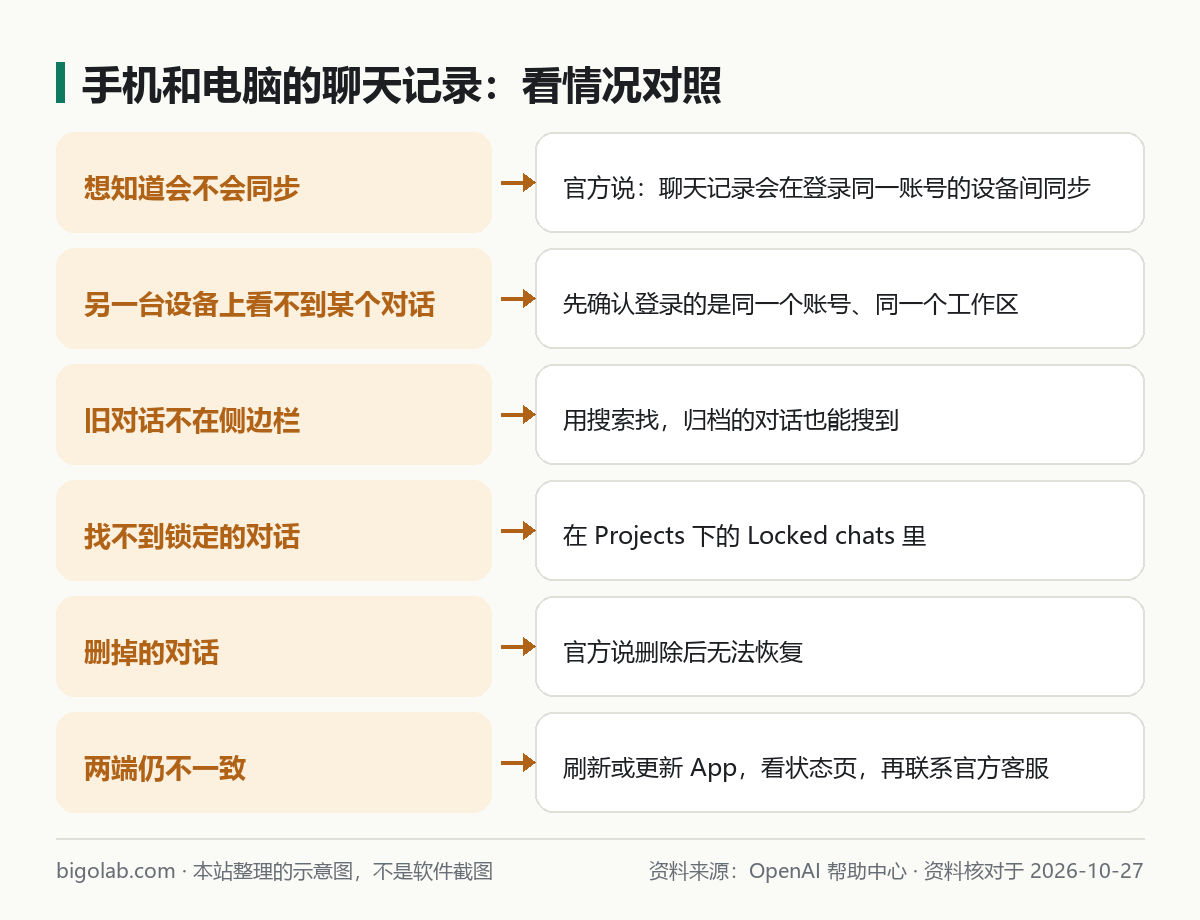Select the '找不到锁定的对话' card
Image resolution: width=1200 pixels, height=920 pixels.
tap(274, 531)
